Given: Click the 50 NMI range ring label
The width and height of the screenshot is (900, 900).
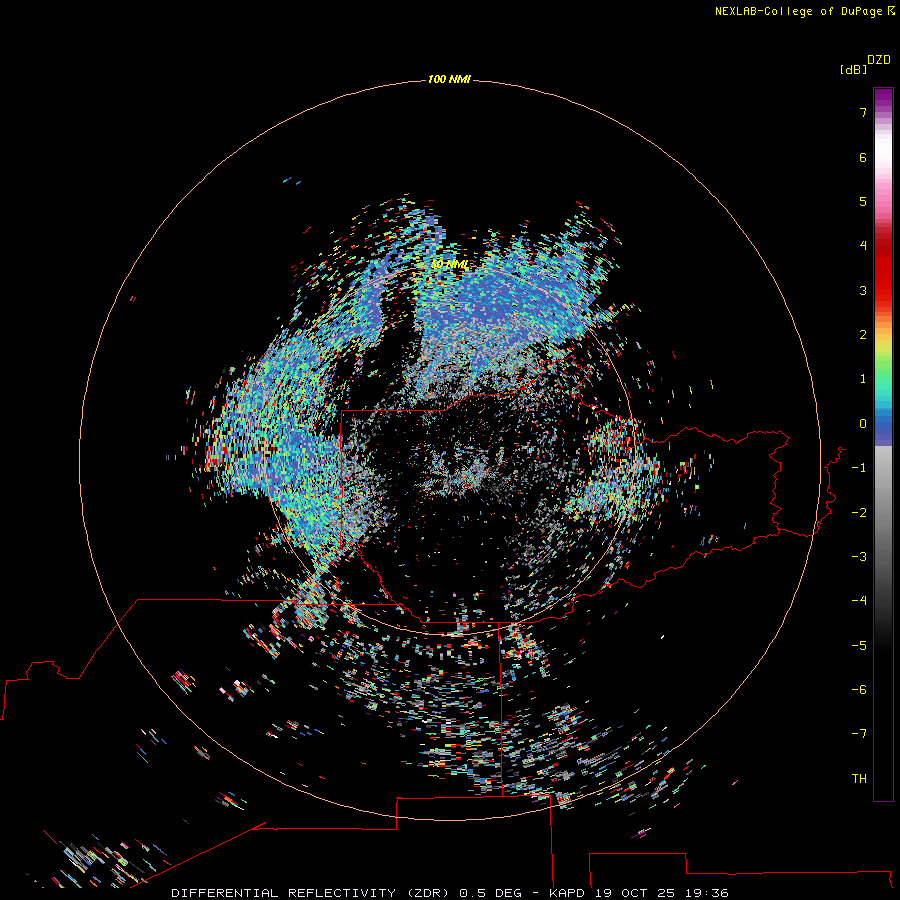Looking at the screenshot, I should pyautogui.click(x=449, y=264).
